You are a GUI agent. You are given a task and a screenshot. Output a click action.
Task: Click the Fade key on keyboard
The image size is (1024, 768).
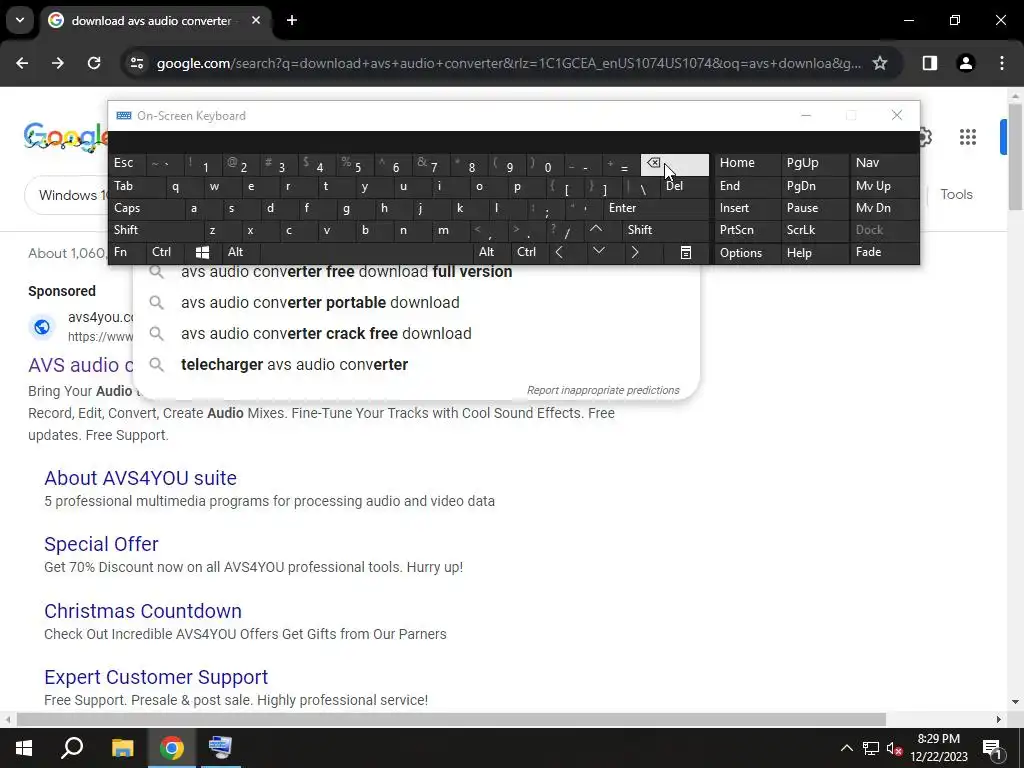(883, 252)
